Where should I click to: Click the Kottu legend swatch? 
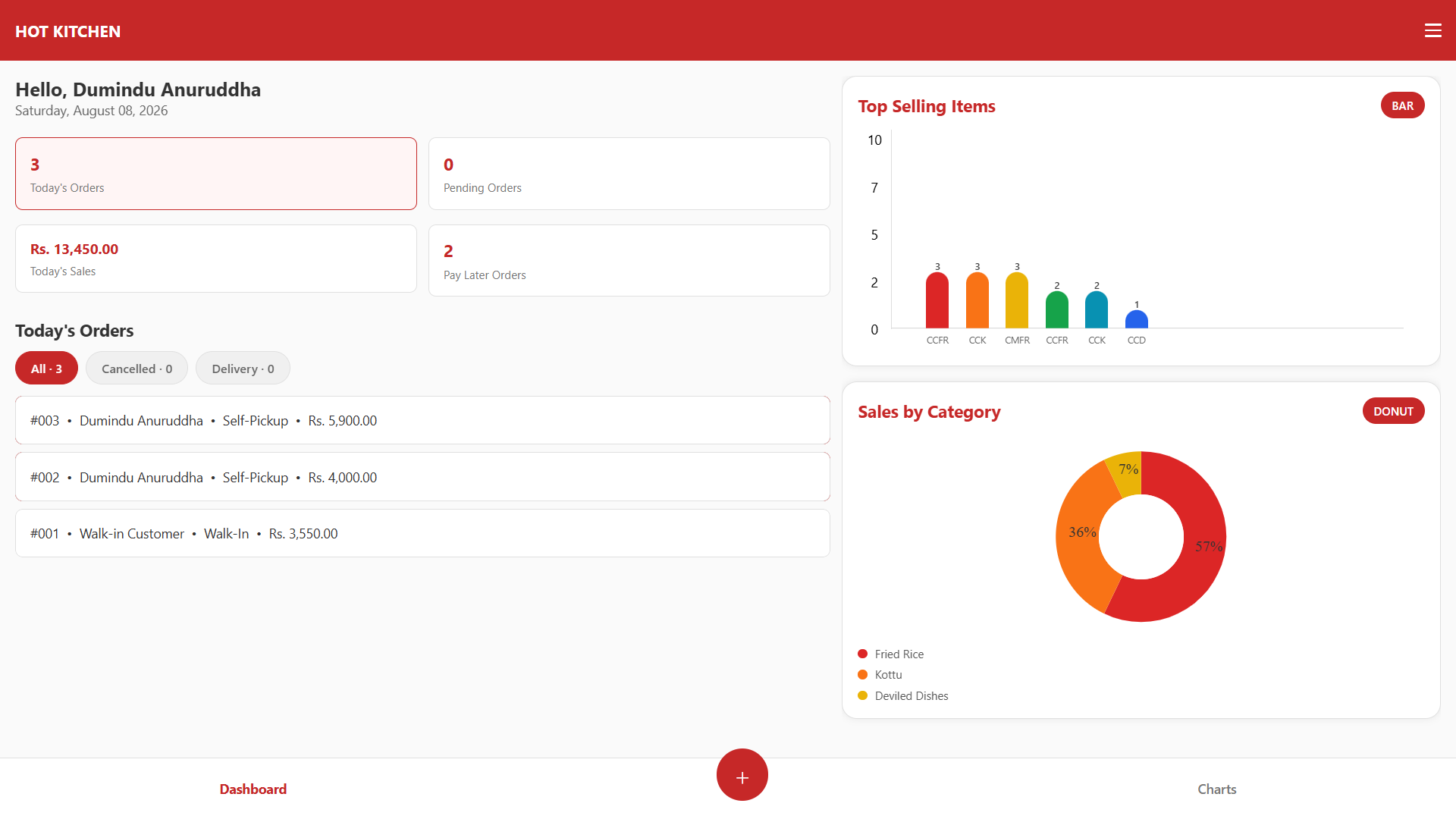click(x=862, y=674)
